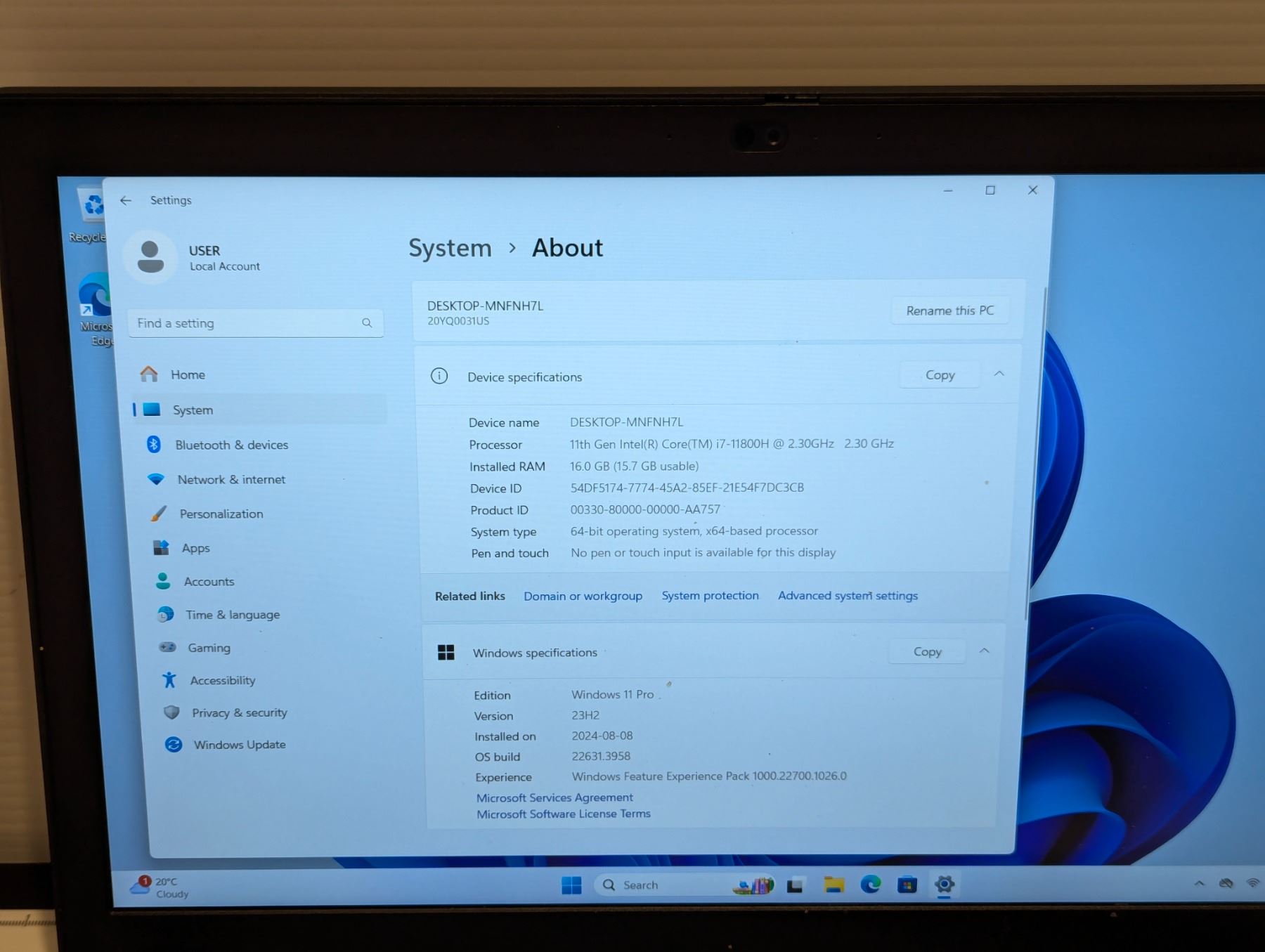The height and width of the screenshot is (952, 1265).
Task: Click the Windows Start button
Action: tap(571, 885)
